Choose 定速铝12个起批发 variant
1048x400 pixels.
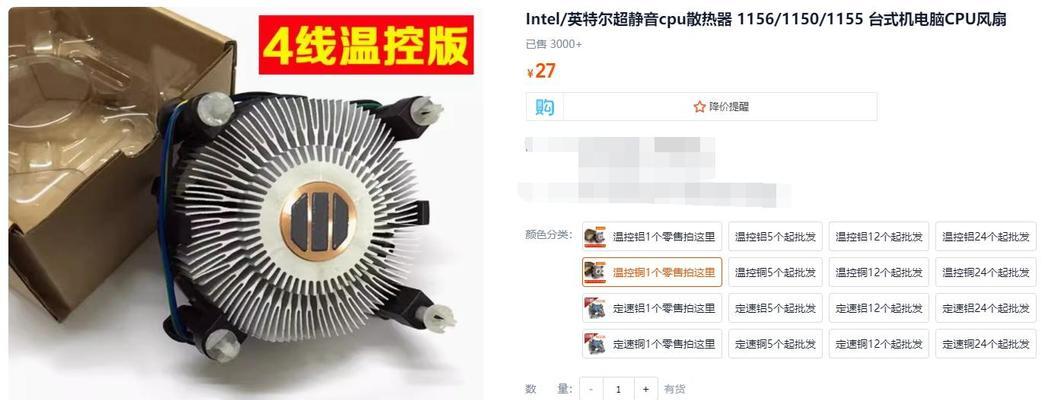pyautogui.click(x=879, y=308)
